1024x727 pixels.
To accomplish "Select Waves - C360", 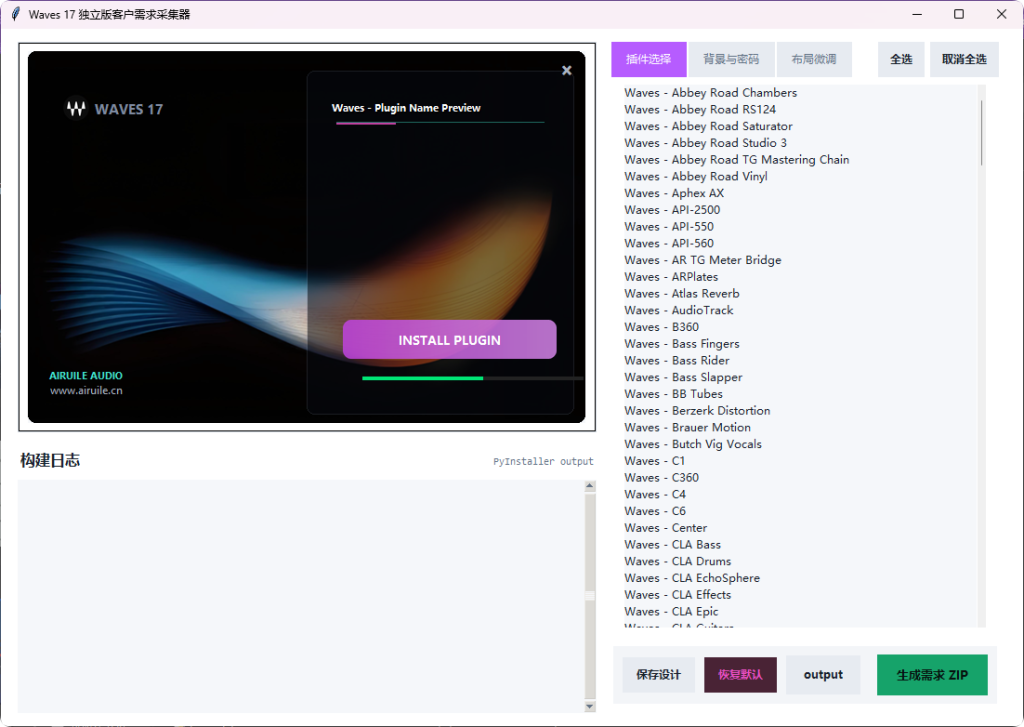I will pos(662,477).
